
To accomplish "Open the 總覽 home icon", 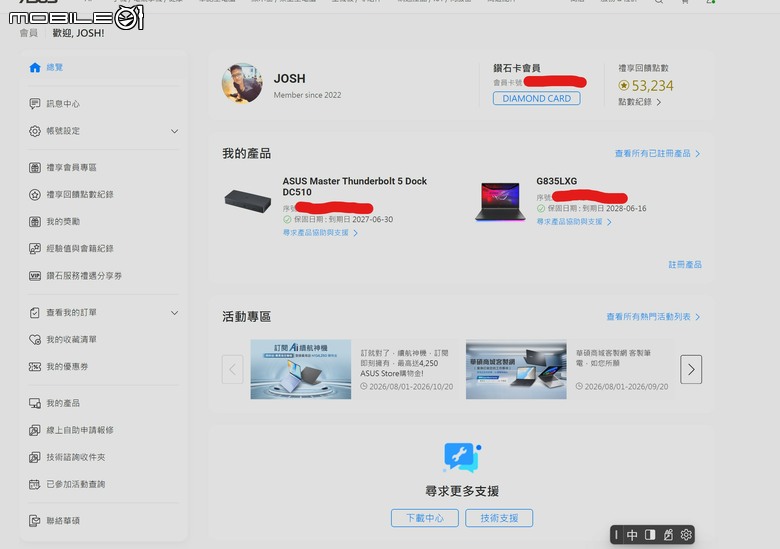I will point(35,68).
